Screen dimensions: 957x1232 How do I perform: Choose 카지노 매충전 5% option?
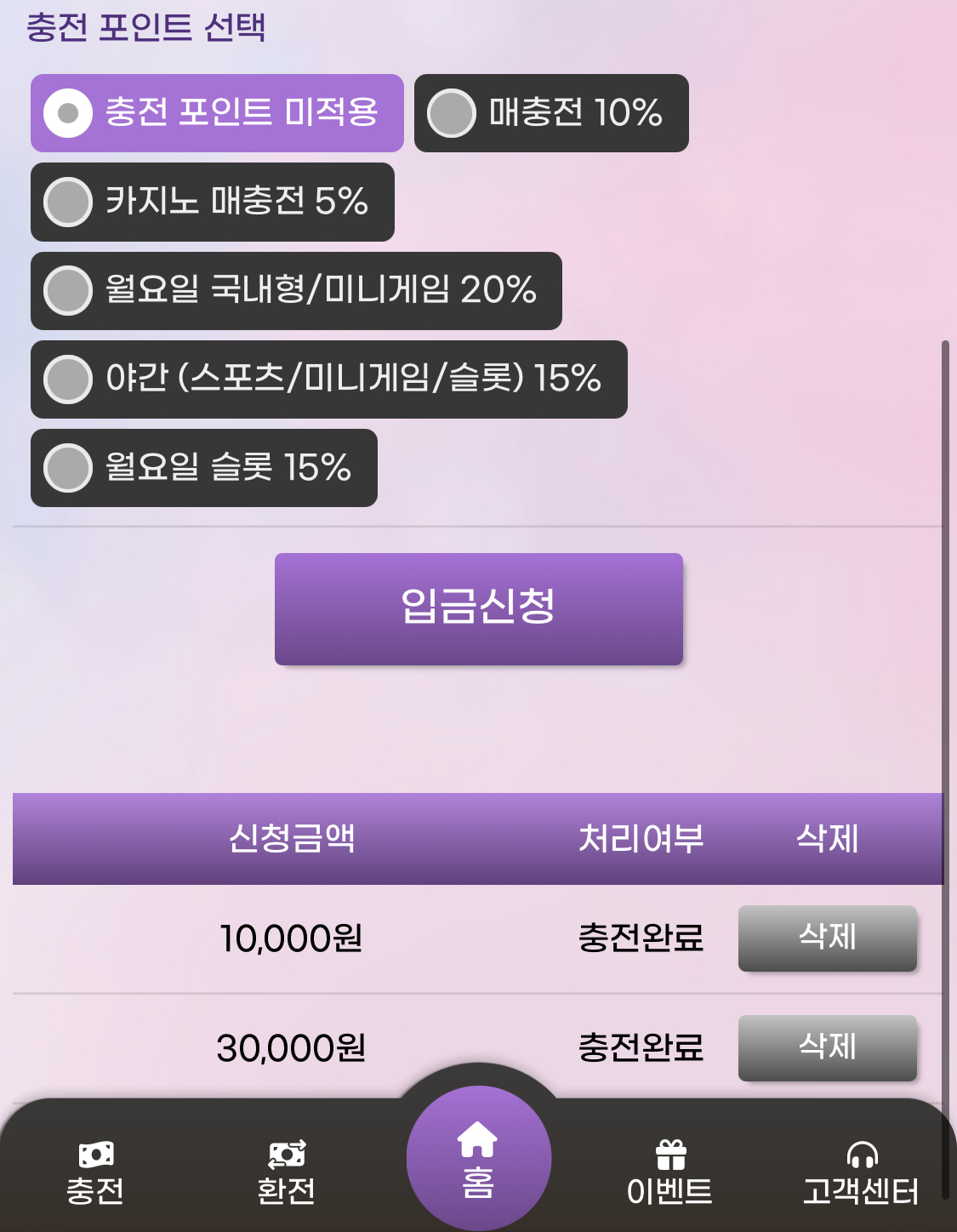(x=213, y=202)
